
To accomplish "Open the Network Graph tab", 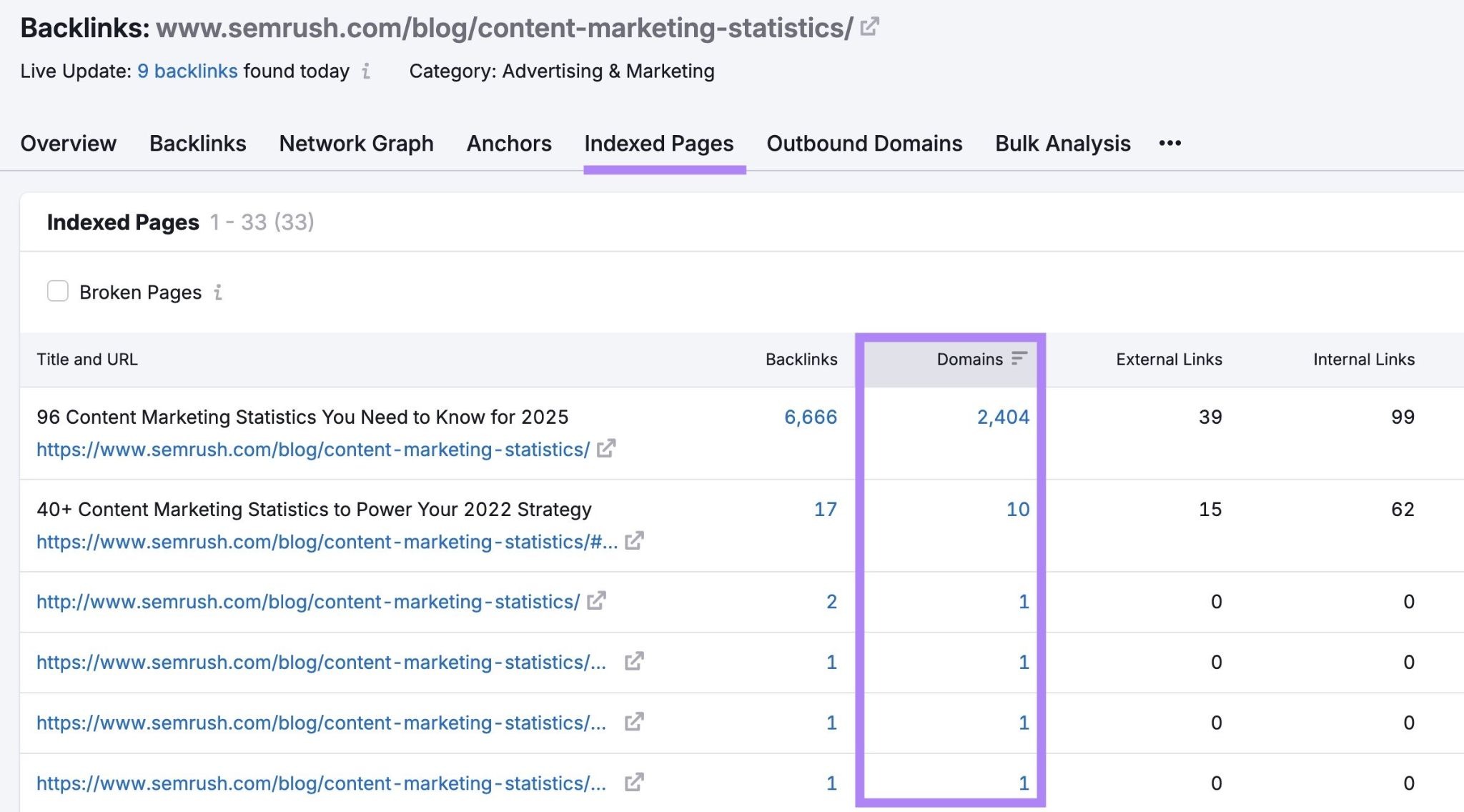I will 355,143.
